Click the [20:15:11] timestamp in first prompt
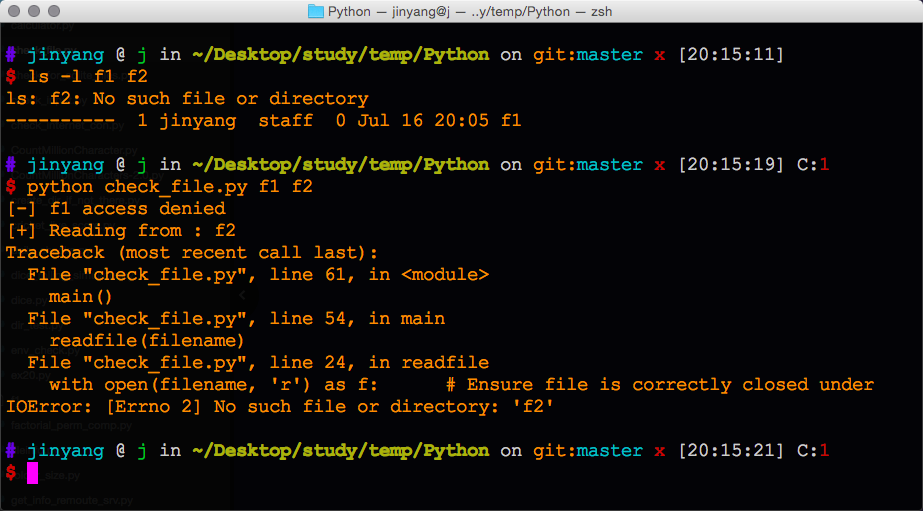The image size is (923, 511). point(731,55)
